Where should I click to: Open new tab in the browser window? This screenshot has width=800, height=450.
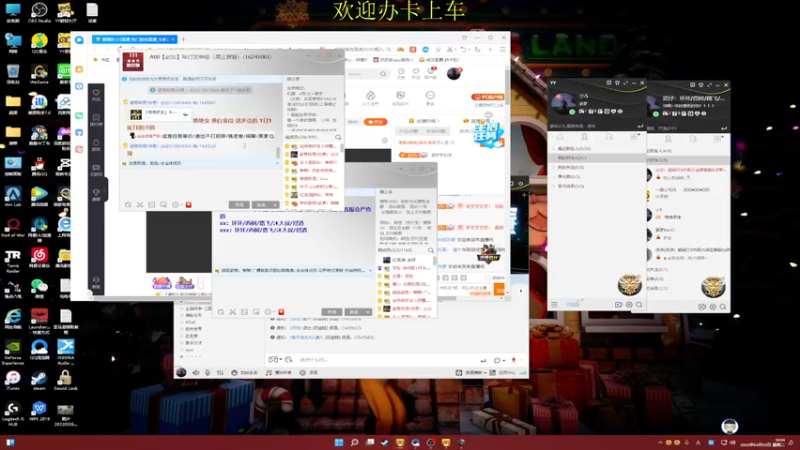coord(183,39)
